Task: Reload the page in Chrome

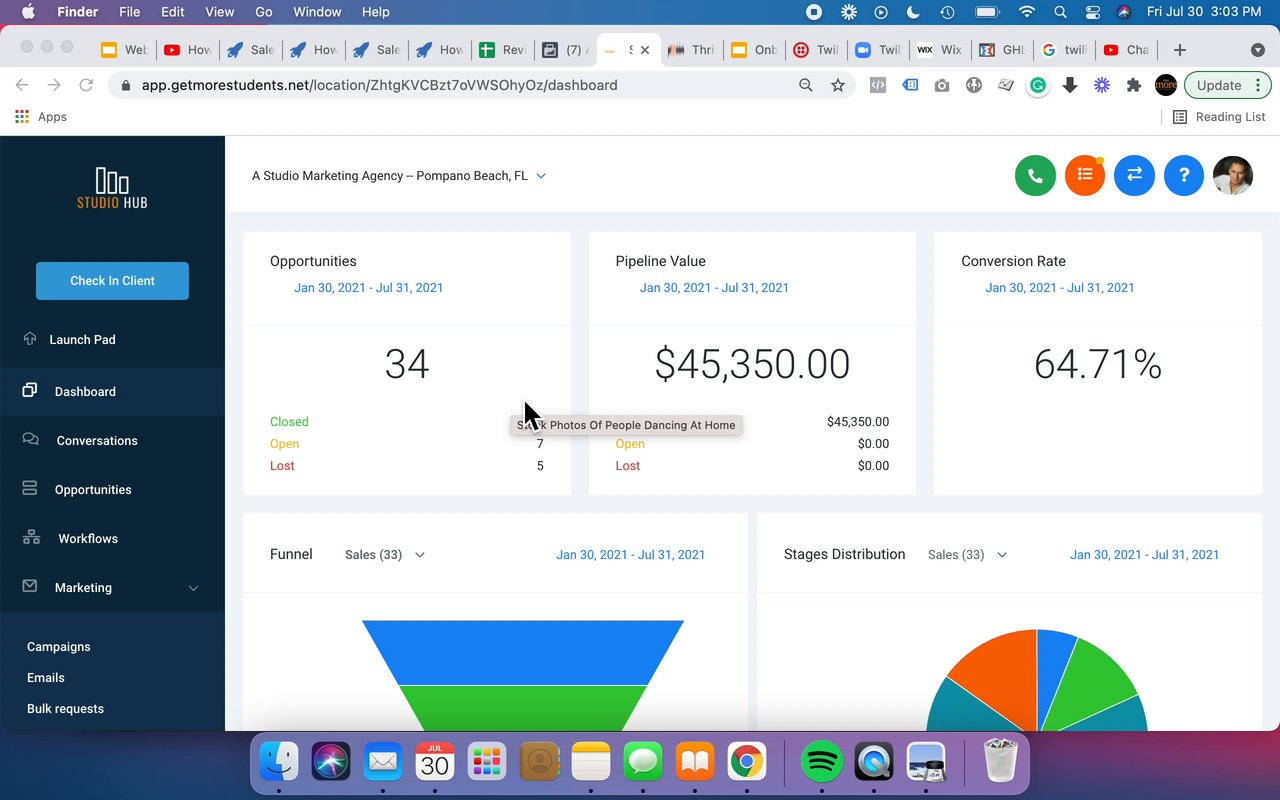Action: 86,85
